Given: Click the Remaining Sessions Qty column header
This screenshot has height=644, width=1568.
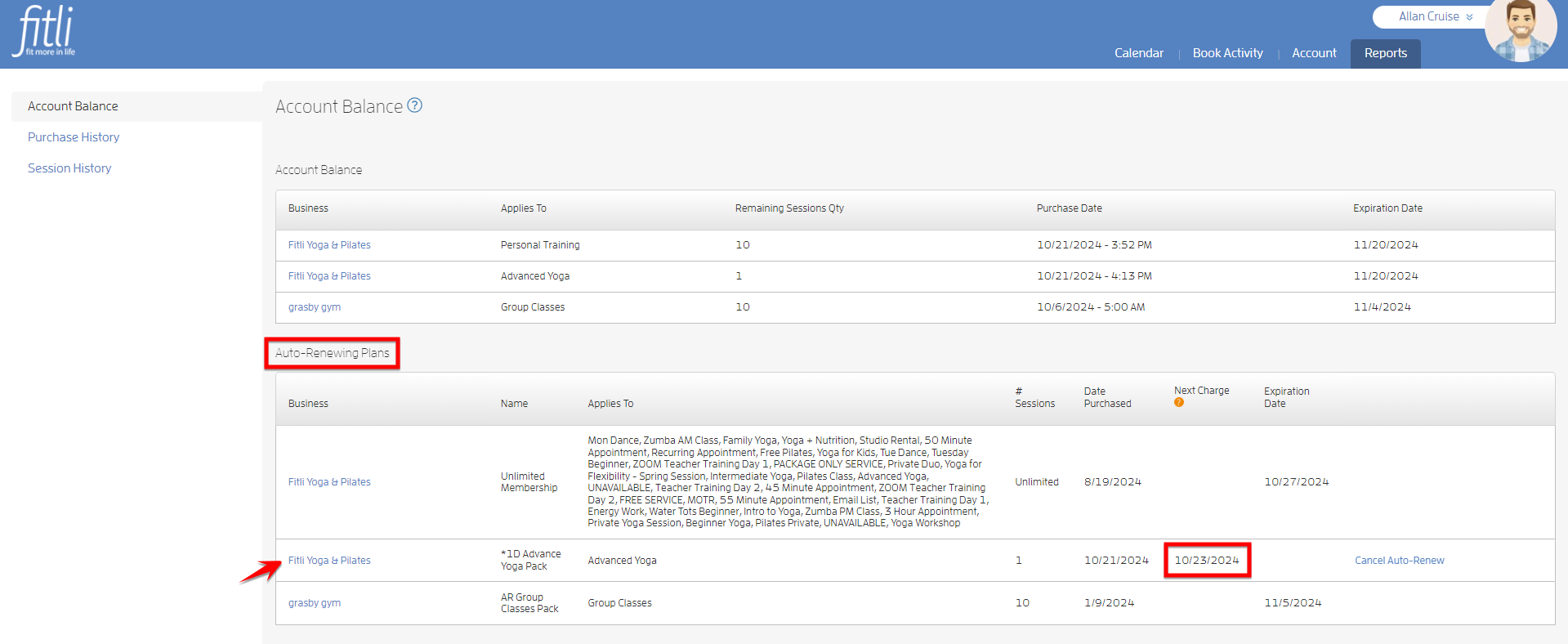Looking at the screenshot, I should pos(789,208).
